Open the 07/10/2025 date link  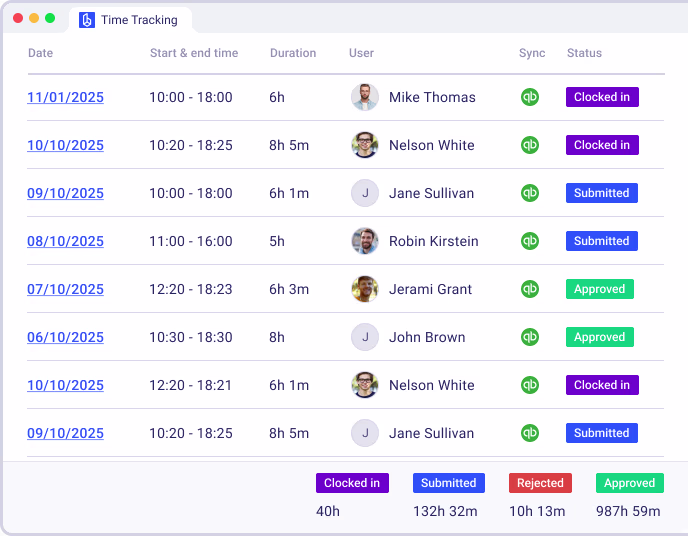coord(65,289)
